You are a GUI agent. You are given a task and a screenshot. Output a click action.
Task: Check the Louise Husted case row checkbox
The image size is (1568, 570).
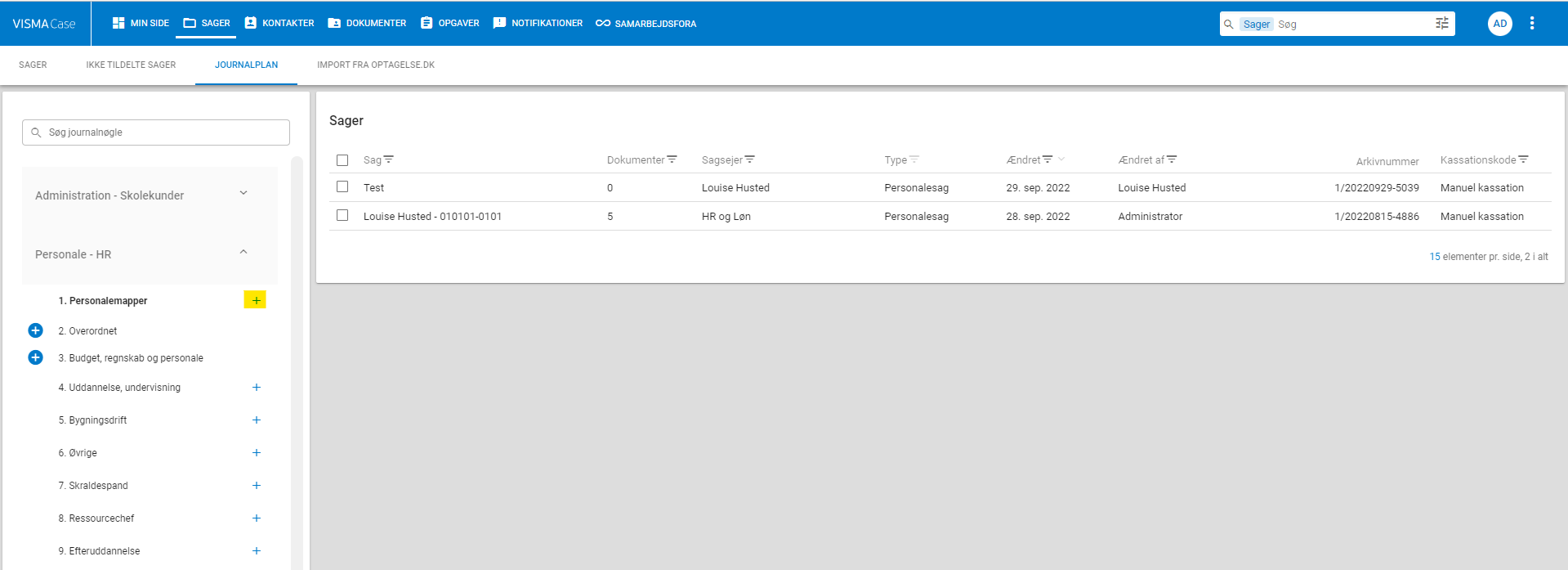342,215
